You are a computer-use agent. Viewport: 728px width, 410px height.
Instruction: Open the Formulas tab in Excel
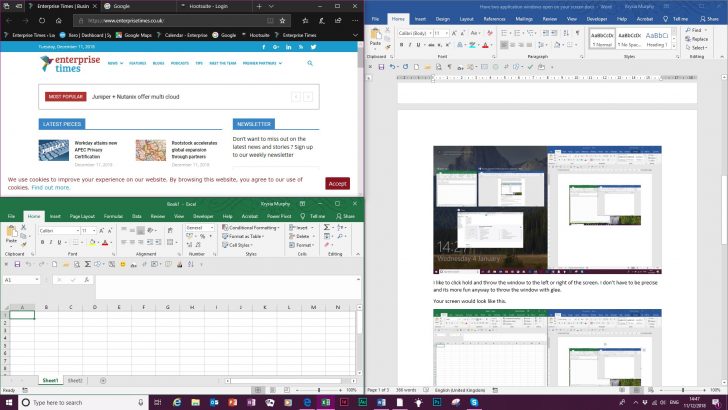pyautogui.click(x=111, y=216)
